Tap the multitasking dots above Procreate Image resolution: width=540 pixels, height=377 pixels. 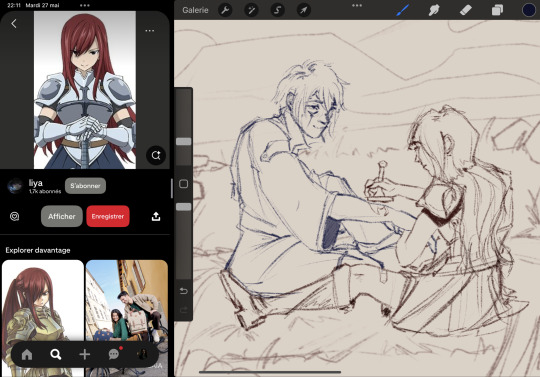click(x=357, y=6)
